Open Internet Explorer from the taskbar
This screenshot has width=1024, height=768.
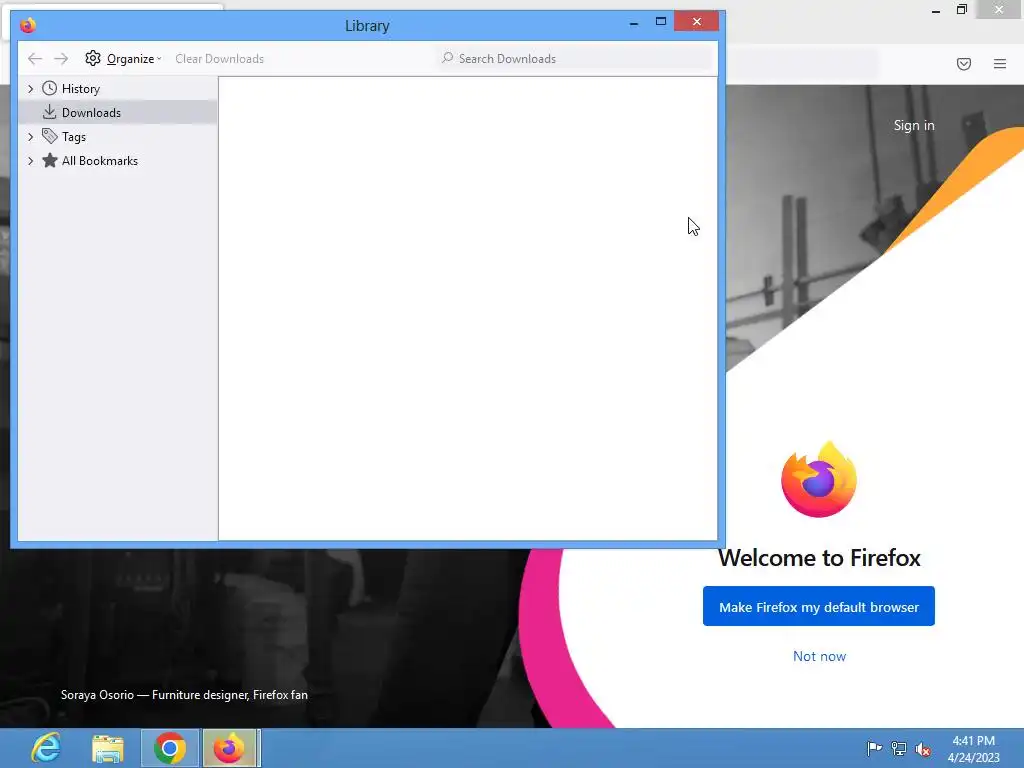(46, 748)
